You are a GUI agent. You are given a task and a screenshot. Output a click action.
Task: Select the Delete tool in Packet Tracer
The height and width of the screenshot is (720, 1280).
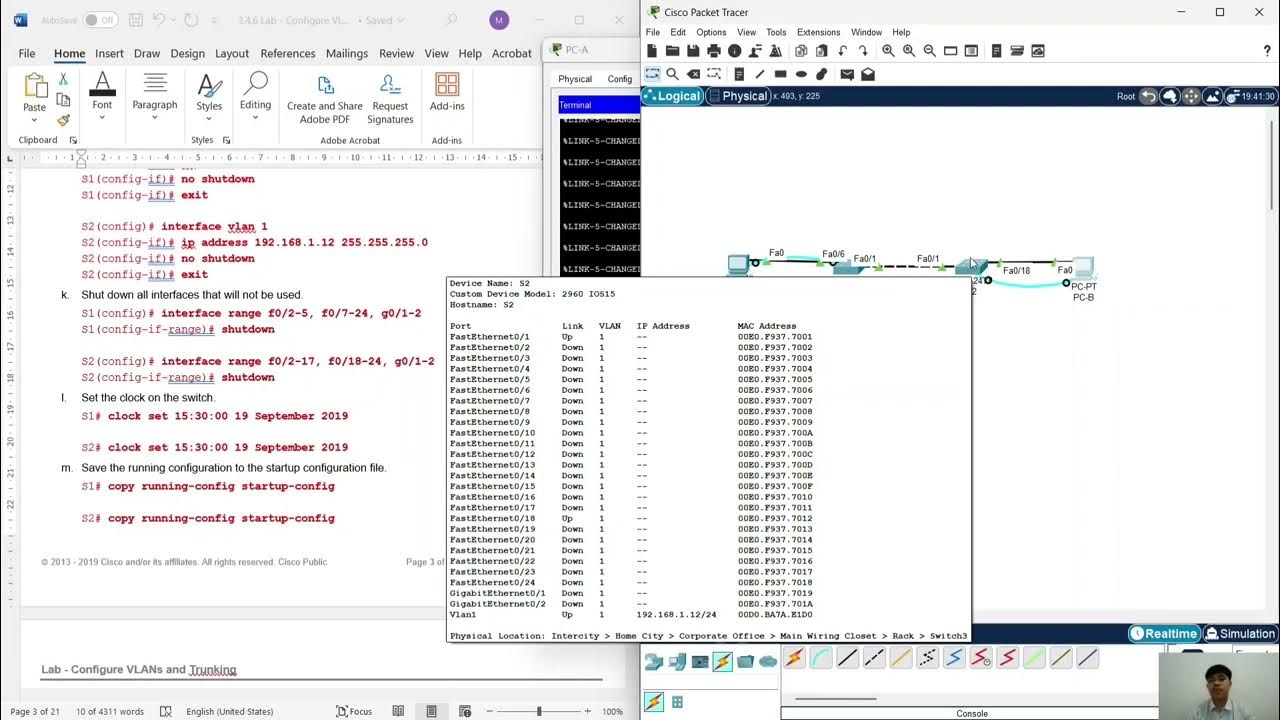pos(693,74)
